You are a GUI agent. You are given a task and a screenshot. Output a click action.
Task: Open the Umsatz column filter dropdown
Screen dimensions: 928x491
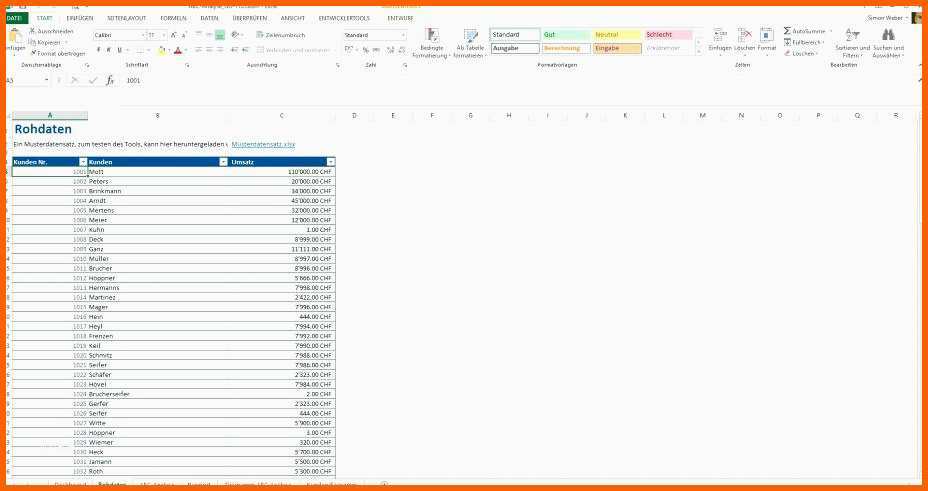point(330,162)
